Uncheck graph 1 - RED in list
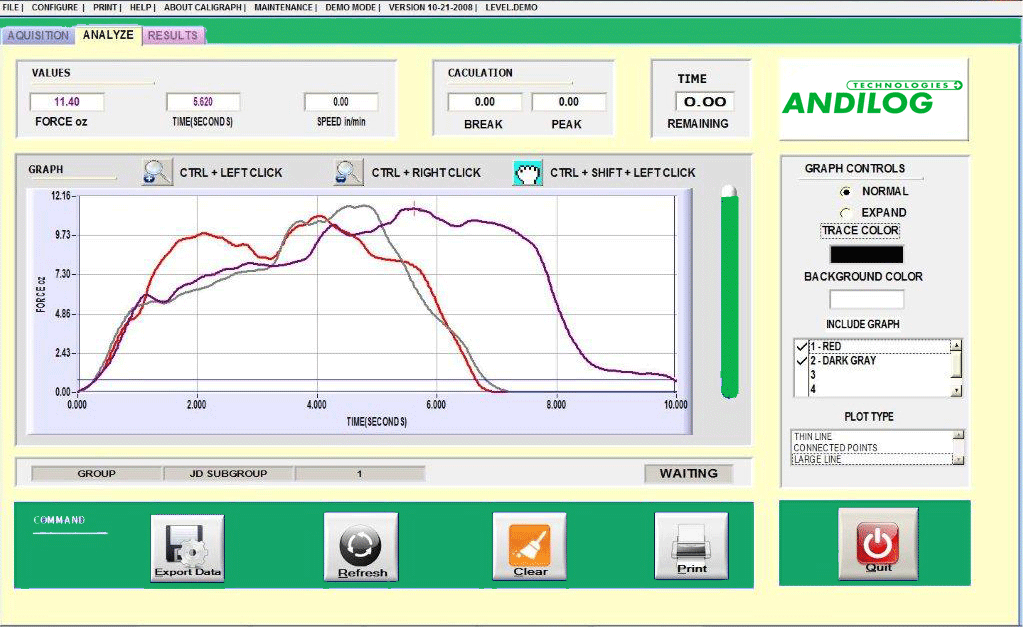Image resolution: width=1023 pixels, height=627 pixels. point(801,346)
